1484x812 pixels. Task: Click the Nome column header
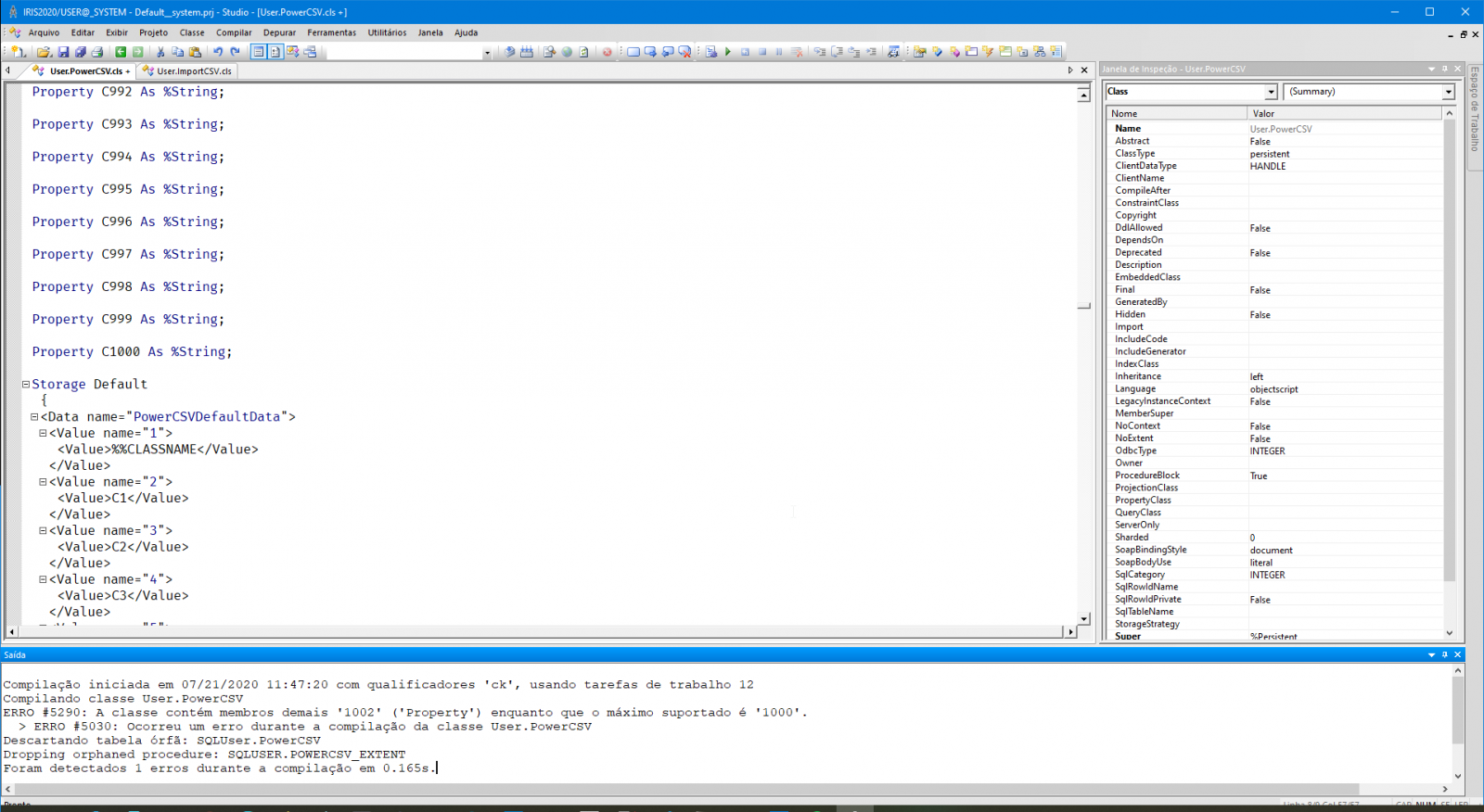(x=1176, y=113)
